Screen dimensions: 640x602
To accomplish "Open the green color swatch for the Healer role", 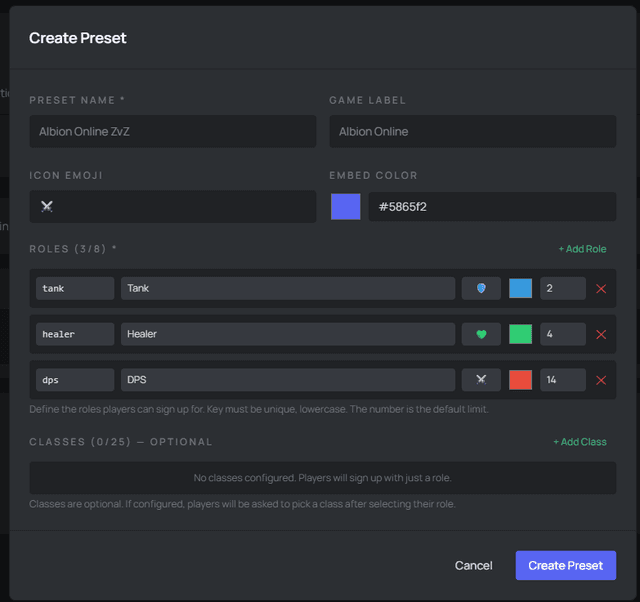I will (520, 334).
